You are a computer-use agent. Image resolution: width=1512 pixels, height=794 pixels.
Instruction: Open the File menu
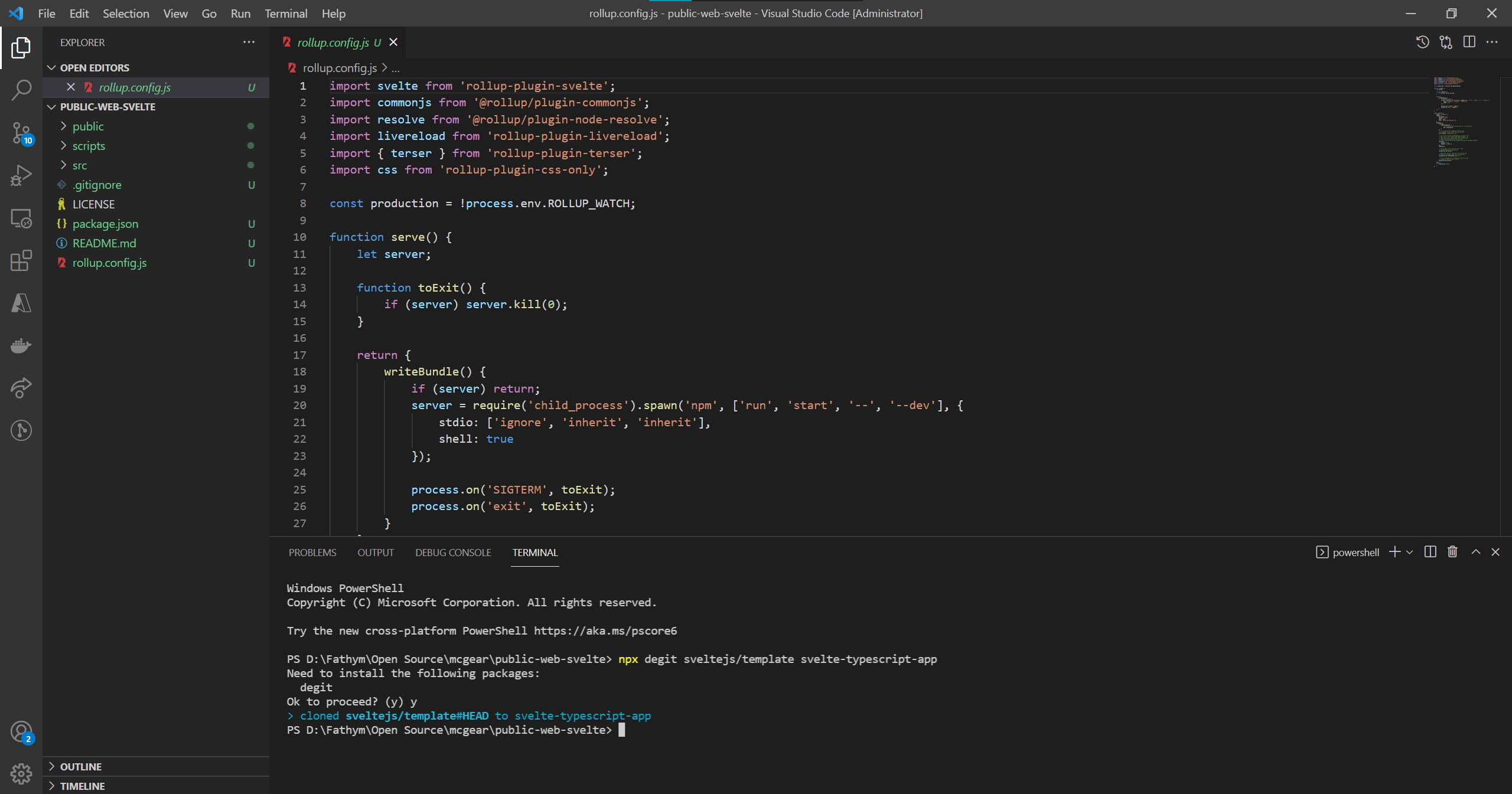[x=47, y=13]
